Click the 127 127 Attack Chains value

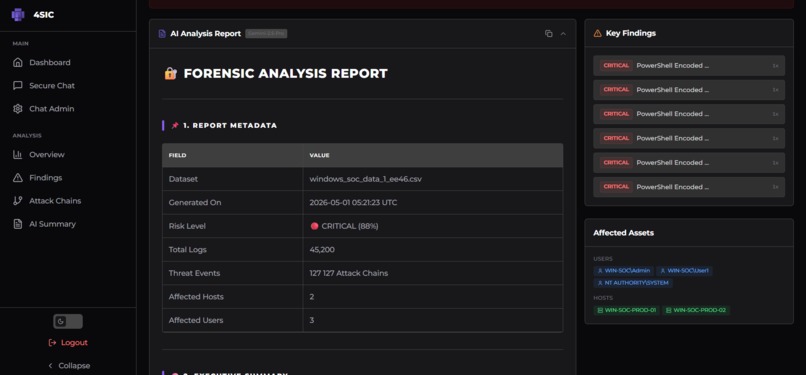[349, 273]
